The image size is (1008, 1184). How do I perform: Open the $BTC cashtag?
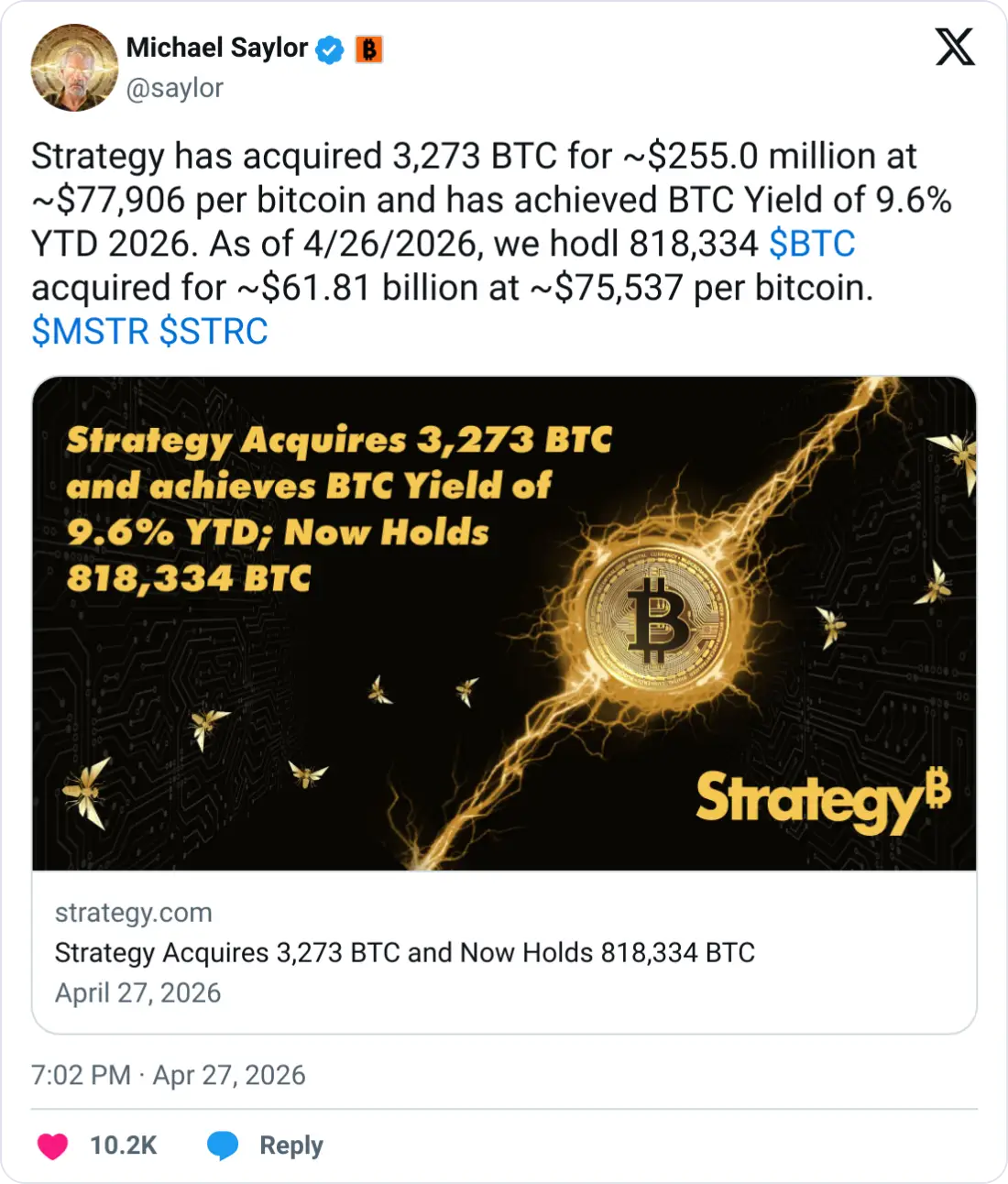tap(812, 244)
